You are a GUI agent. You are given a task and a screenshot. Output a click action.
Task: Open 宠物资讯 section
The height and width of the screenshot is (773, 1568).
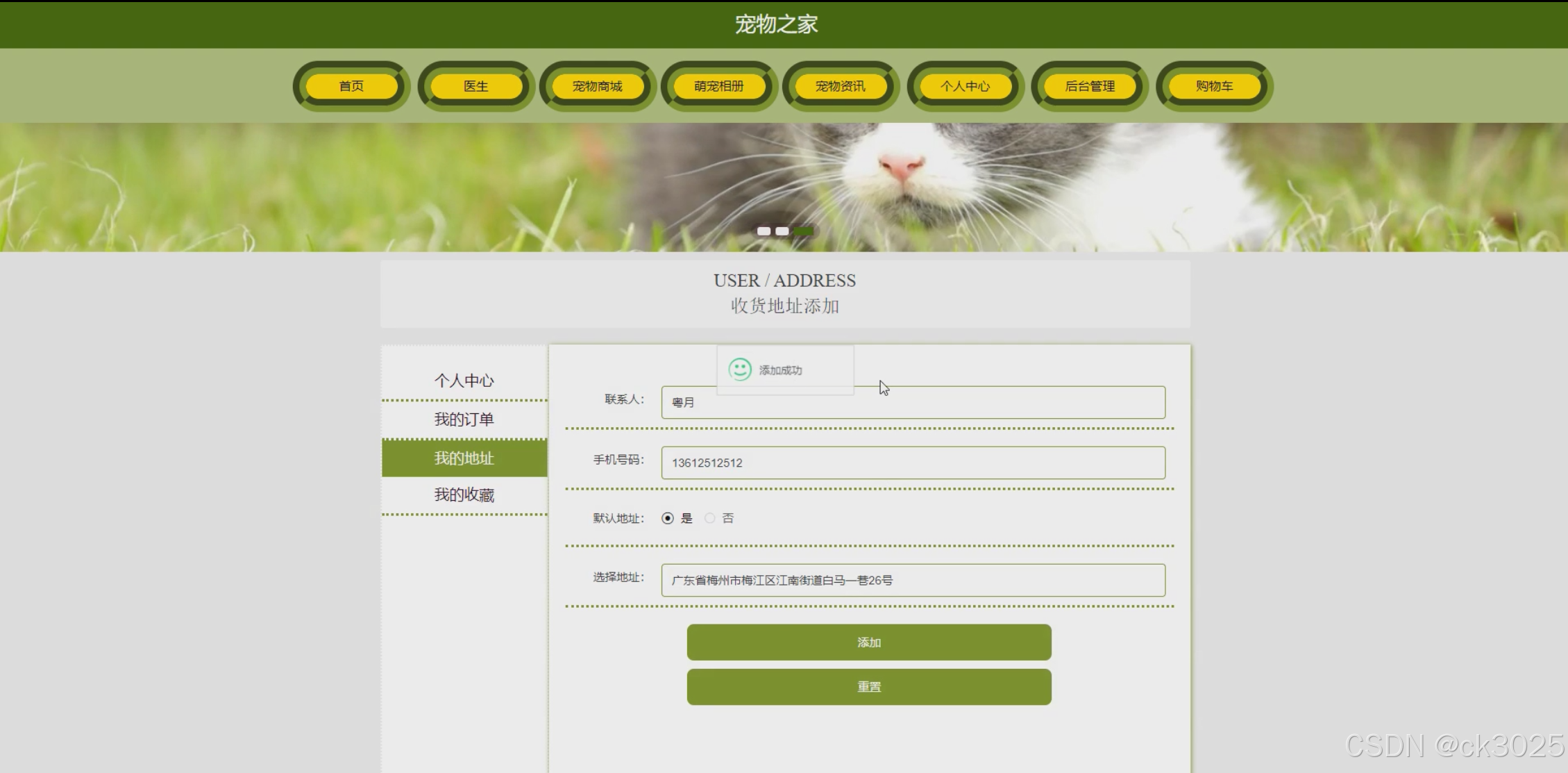click(x=841, y=86)
